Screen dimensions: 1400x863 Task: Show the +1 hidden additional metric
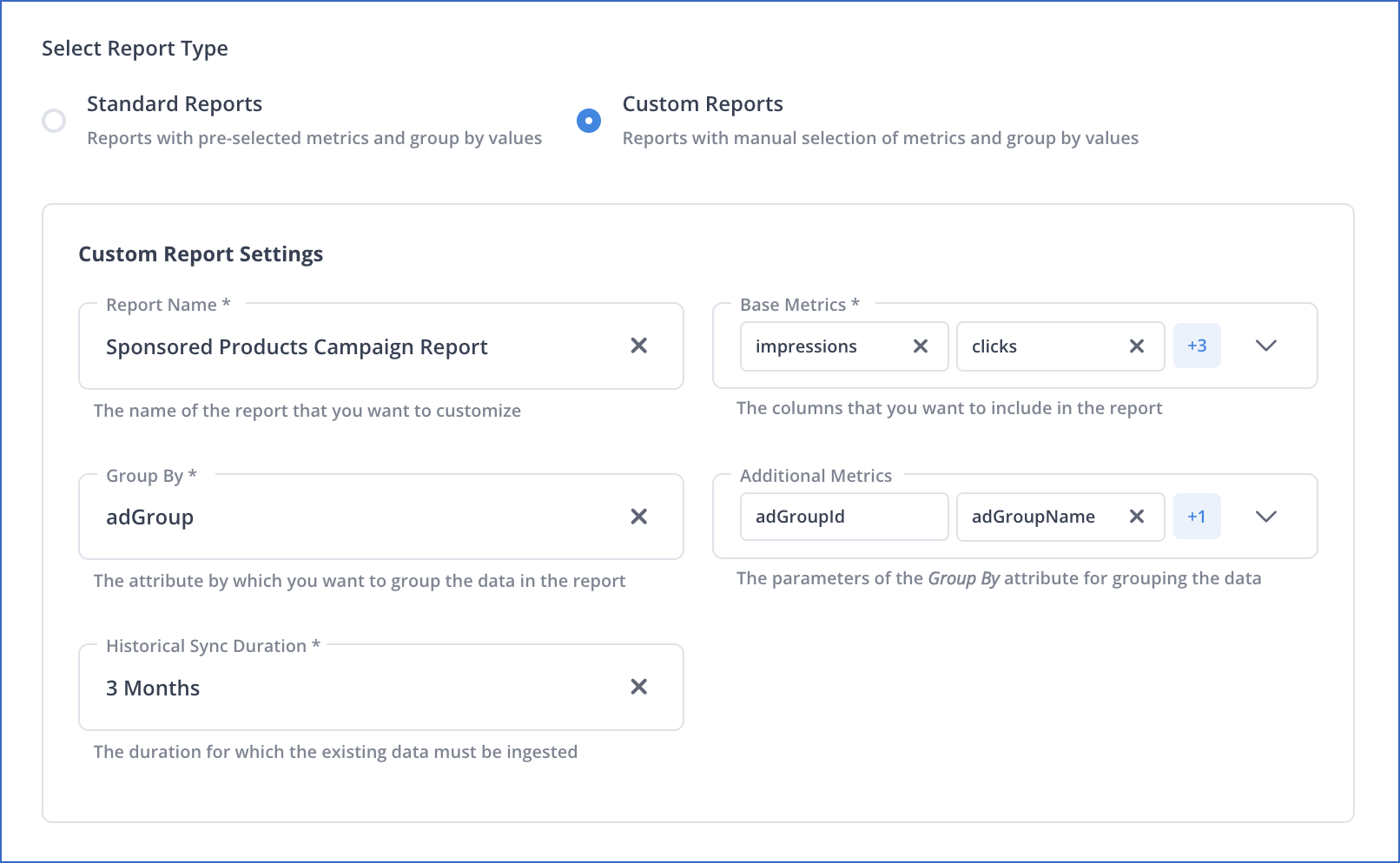pos(1197,517)
